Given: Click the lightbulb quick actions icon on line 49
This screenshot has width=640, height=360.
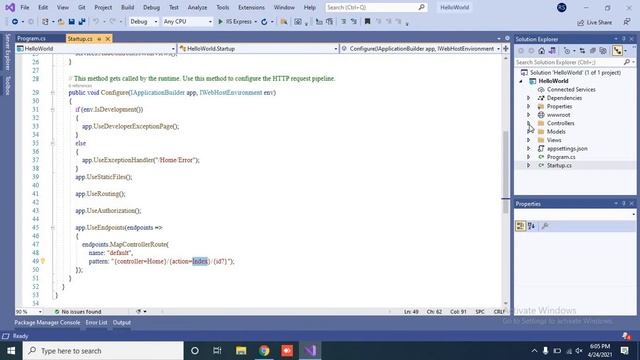Looking at the screenshot, I should pos(43,261).
